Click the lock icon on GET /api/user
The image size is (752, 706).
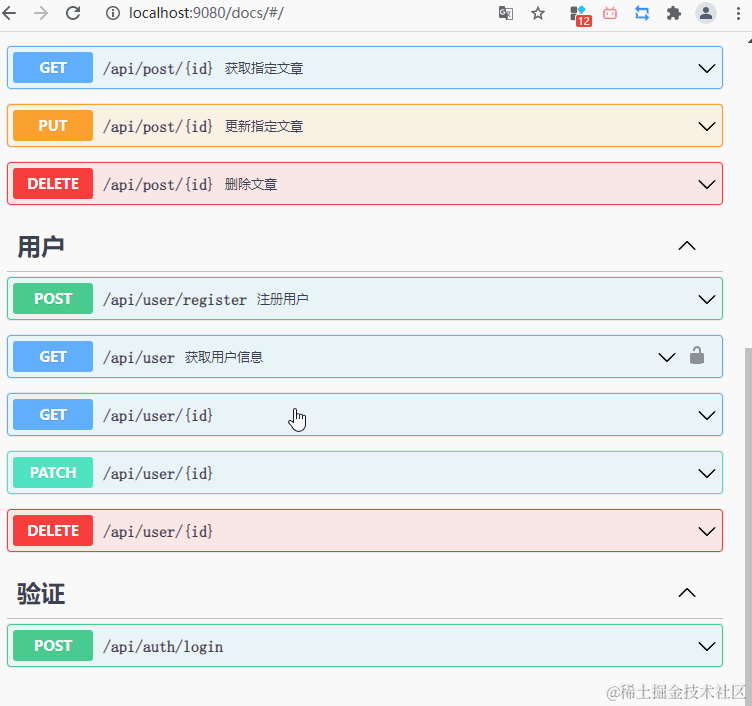[697, 355]
